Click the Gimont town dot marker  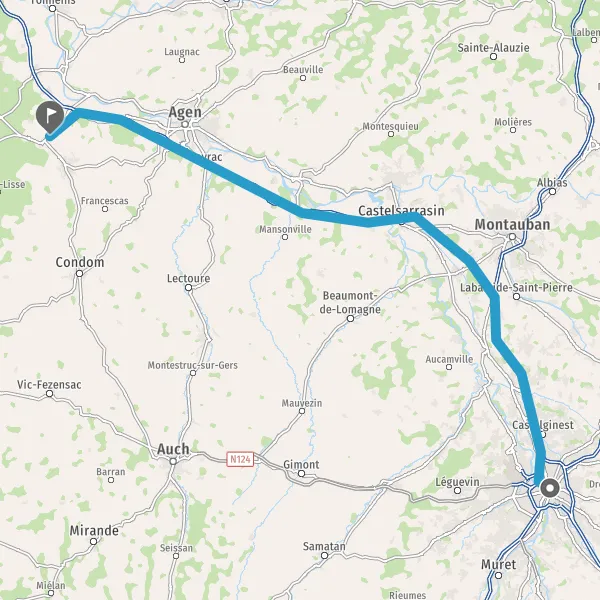click(x=302, y=474)
